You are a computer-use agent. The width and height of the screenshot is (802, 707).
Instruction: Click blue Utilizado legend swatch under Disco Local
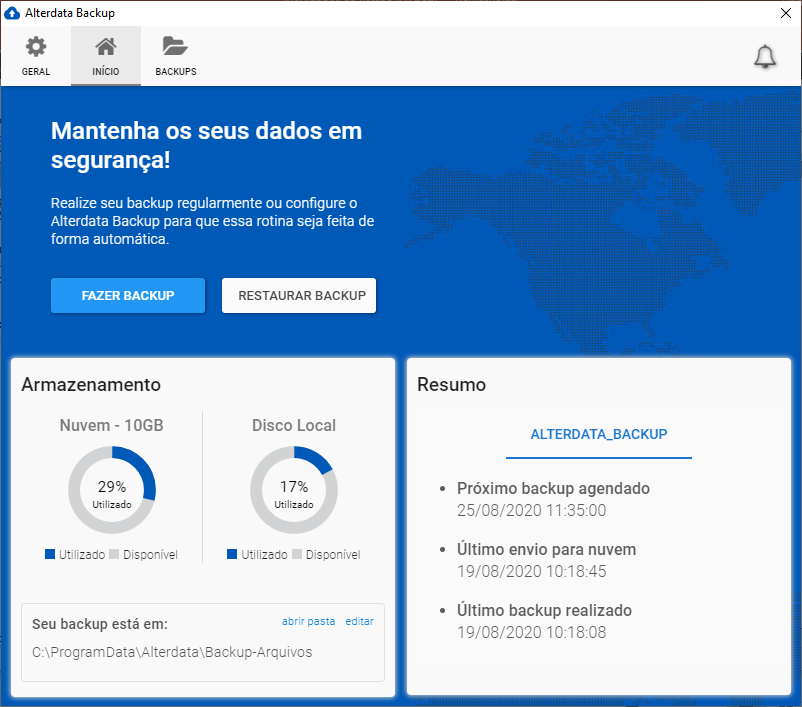pyautogui.click(x=232, y=554)
